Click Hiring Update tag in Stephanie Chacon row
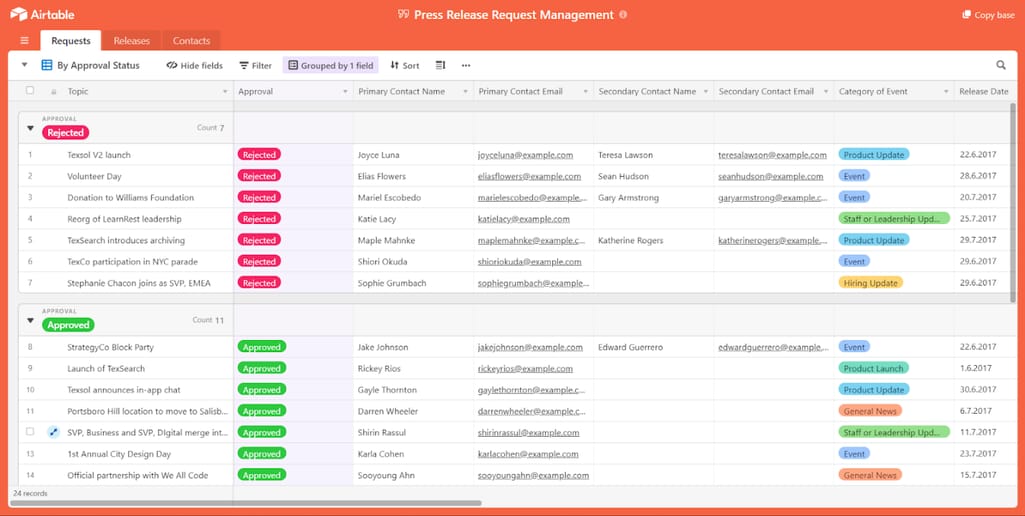1025x516 pixels. (871, 283)
